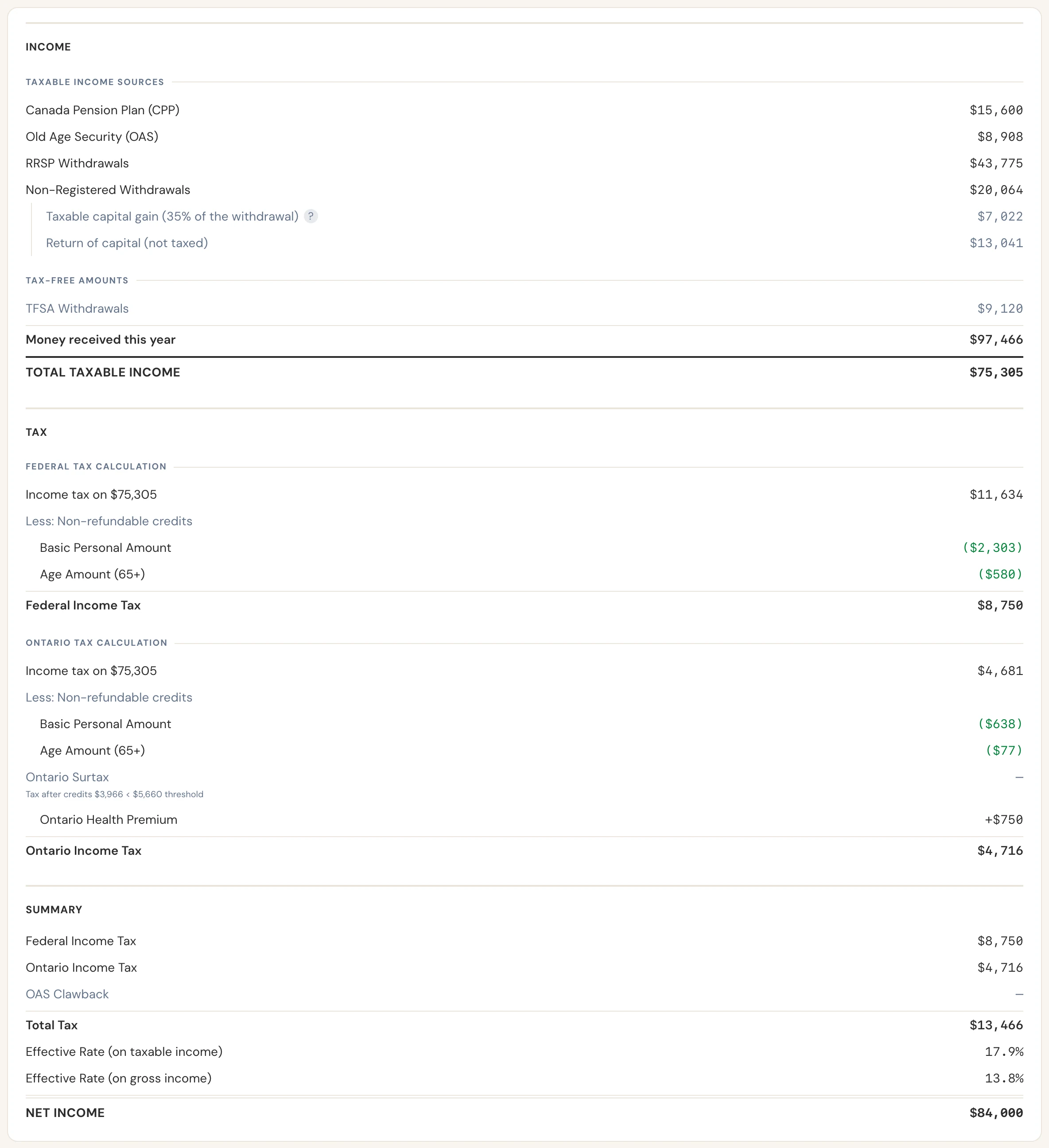Select the Total Tax label
Viewport: 1049px width, 1148px height.
[52, 1025]
